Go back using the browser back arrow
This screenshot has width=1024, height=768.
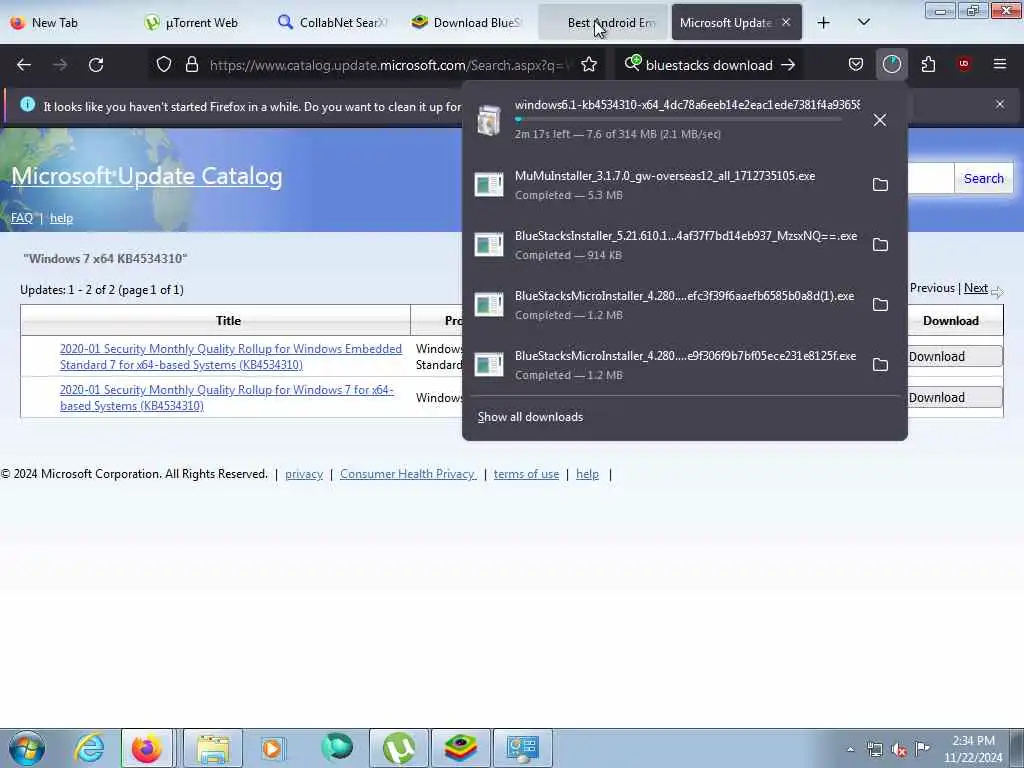pyautogui.click(x=24, y=65)
